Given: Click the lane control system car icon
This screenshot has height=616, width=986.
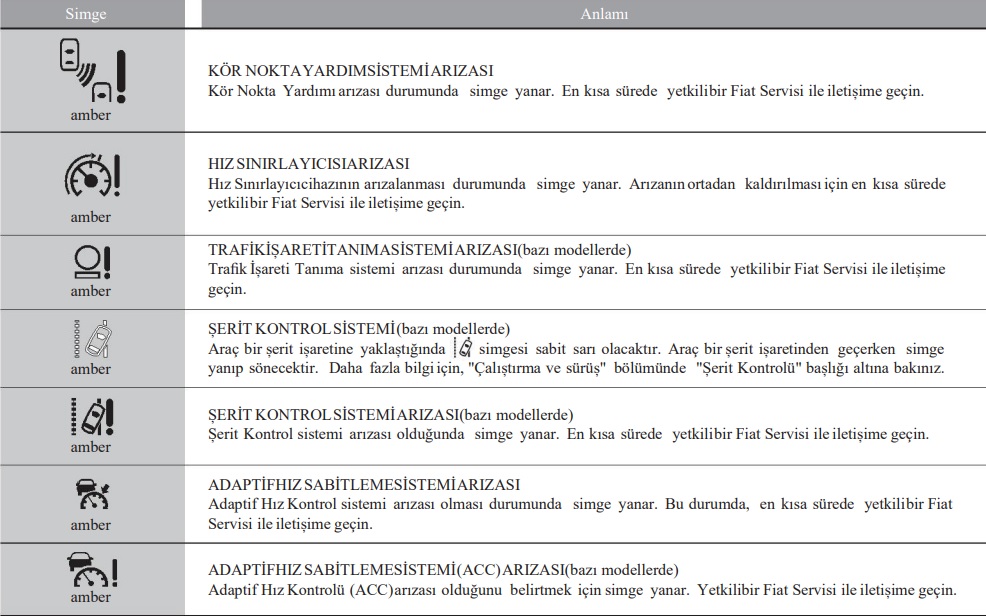Looking at the screenshot, I should coord(92,339).
